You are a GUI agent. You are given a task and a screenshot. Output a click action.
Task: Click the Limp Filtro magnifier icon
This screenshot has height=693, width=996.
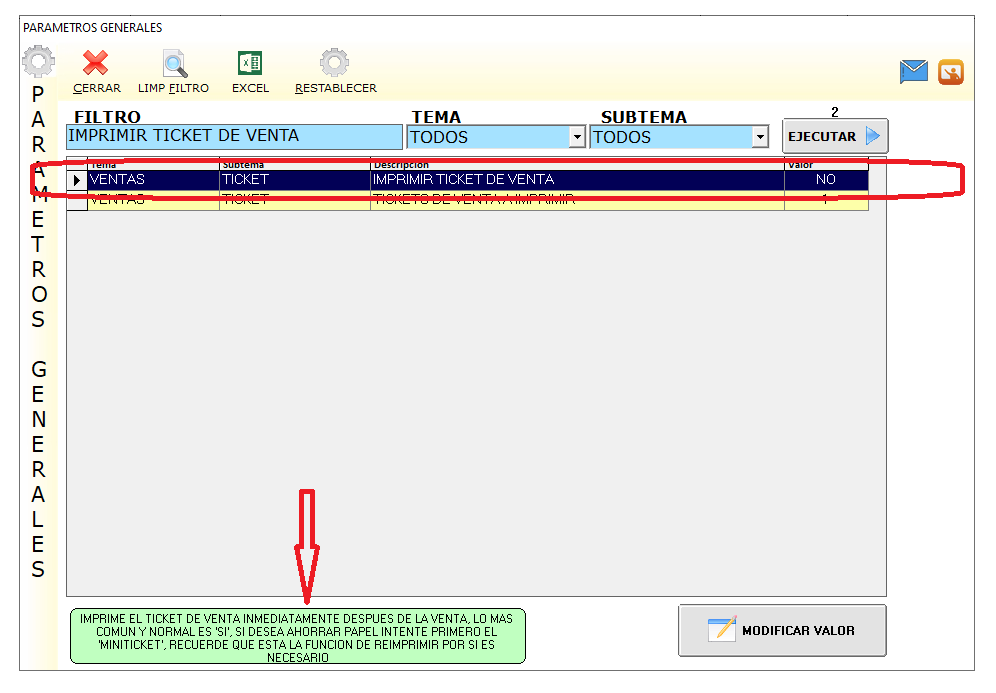[174, 64]
